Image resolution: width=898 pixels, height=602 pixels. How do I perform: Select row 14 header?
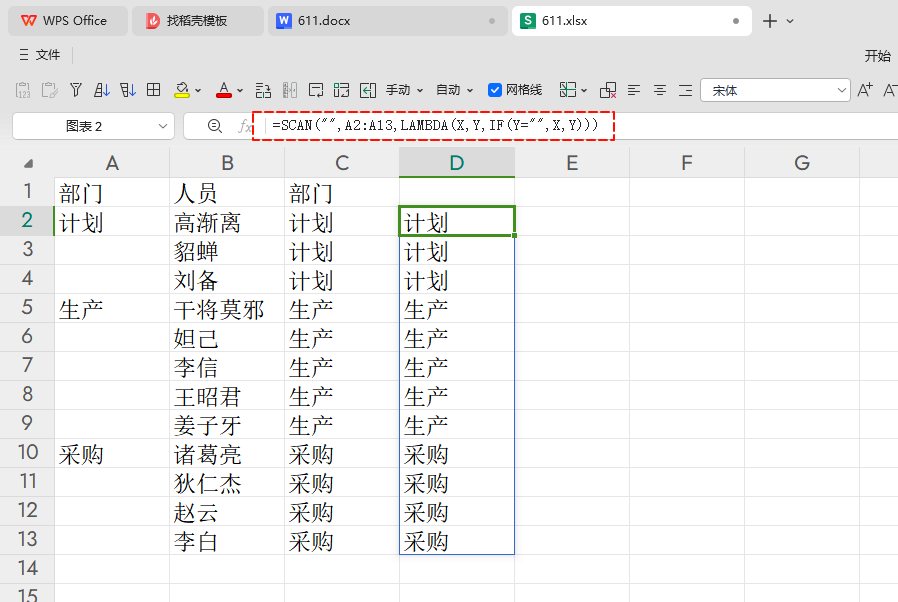click(x=27, y=568)
